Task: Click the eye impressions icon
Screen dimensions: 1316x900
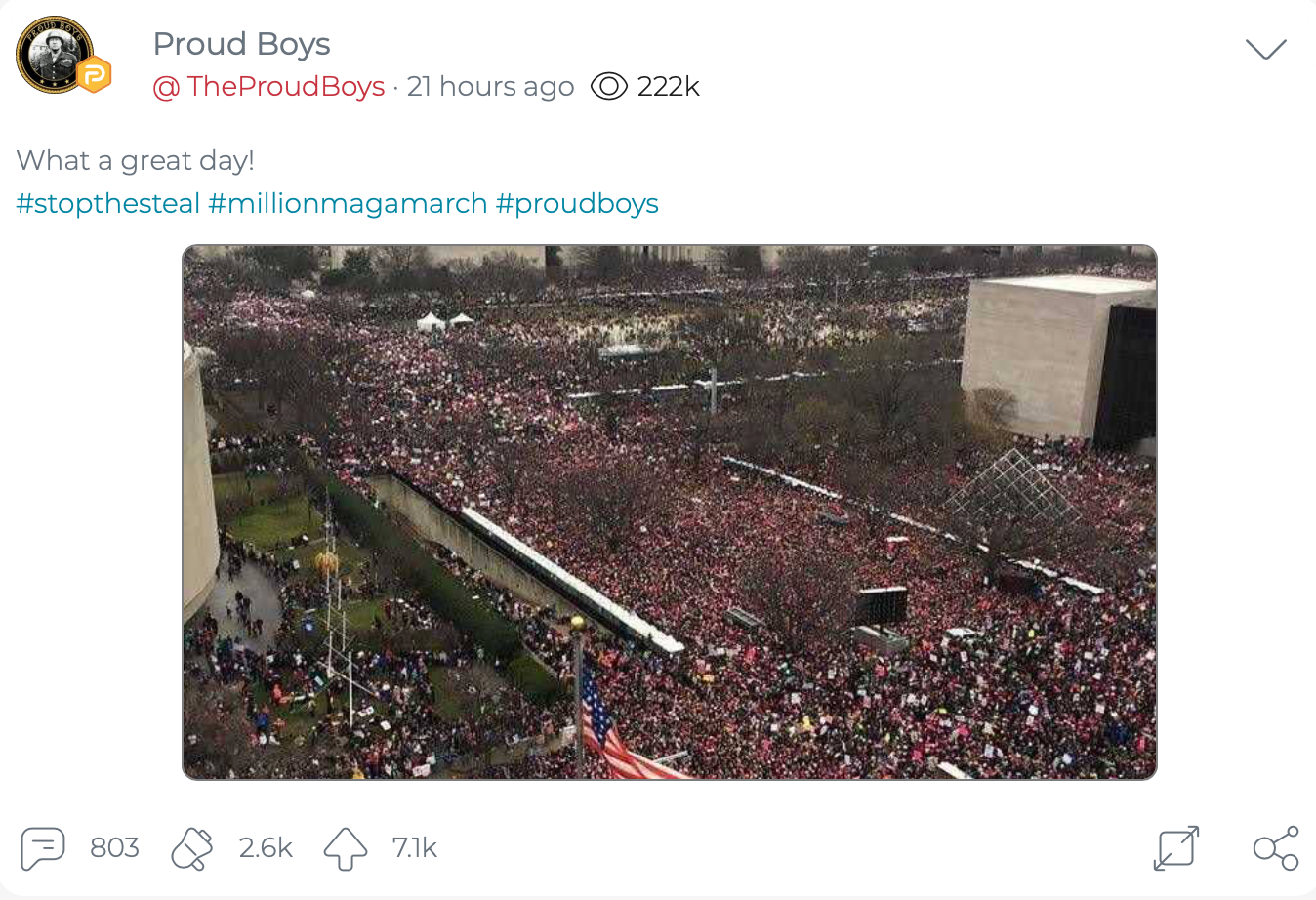Action: (609, 86)
